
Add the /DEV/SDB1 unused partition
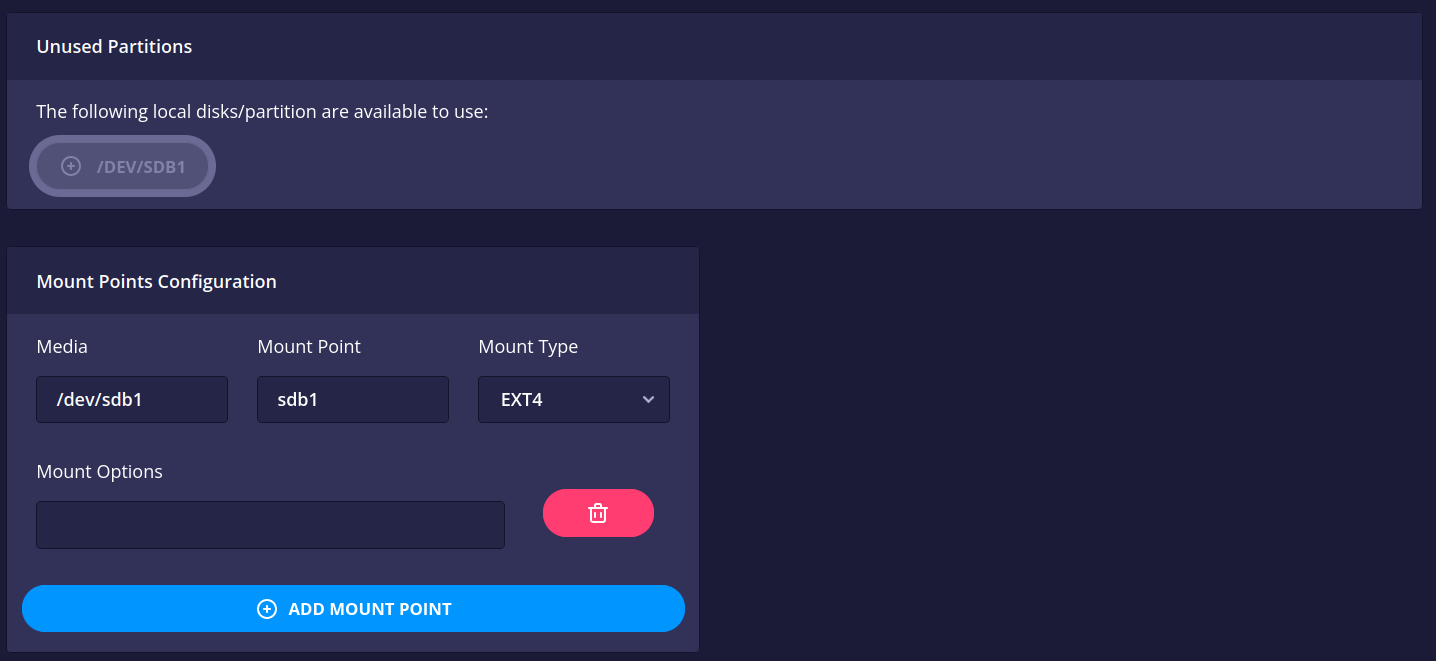pos(123,166)
